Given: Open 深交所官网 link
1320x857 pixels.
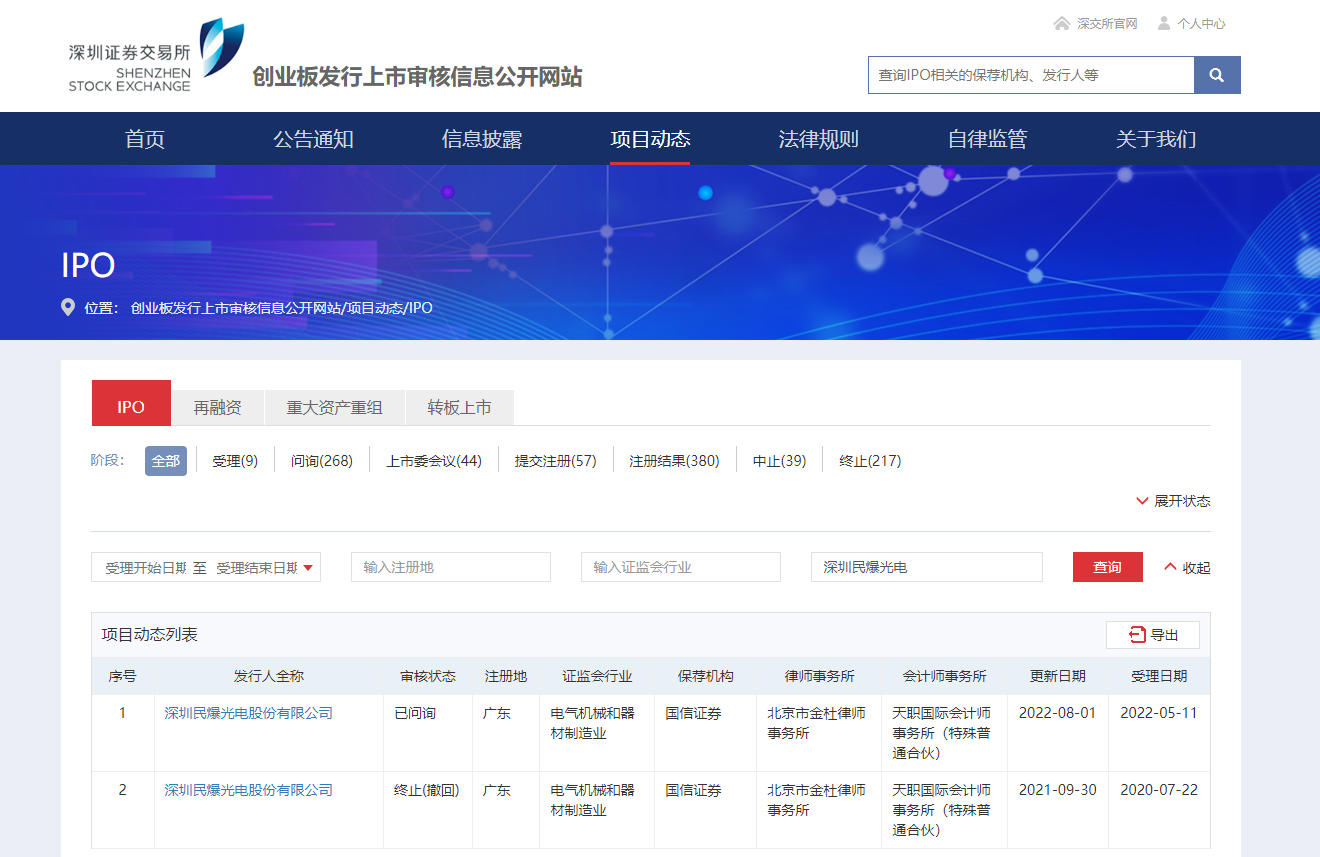Looking at the screenshot, I should 1107,23.
